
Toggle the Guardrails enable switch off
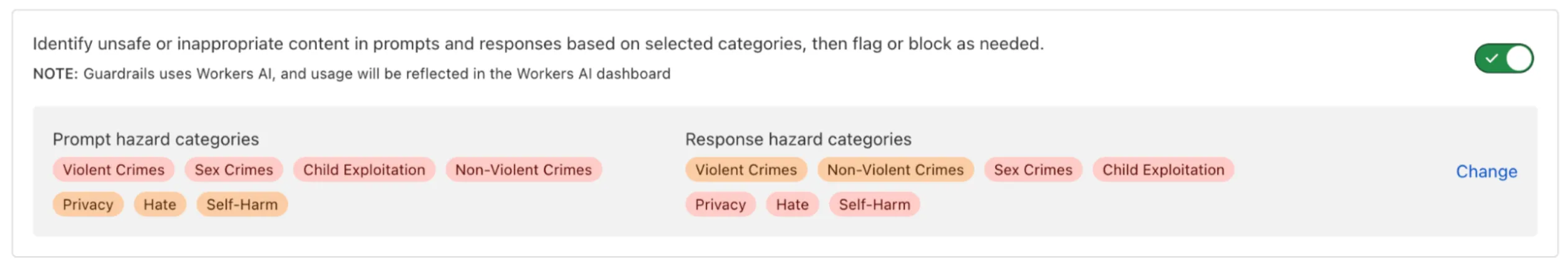tap(1503, 58)
